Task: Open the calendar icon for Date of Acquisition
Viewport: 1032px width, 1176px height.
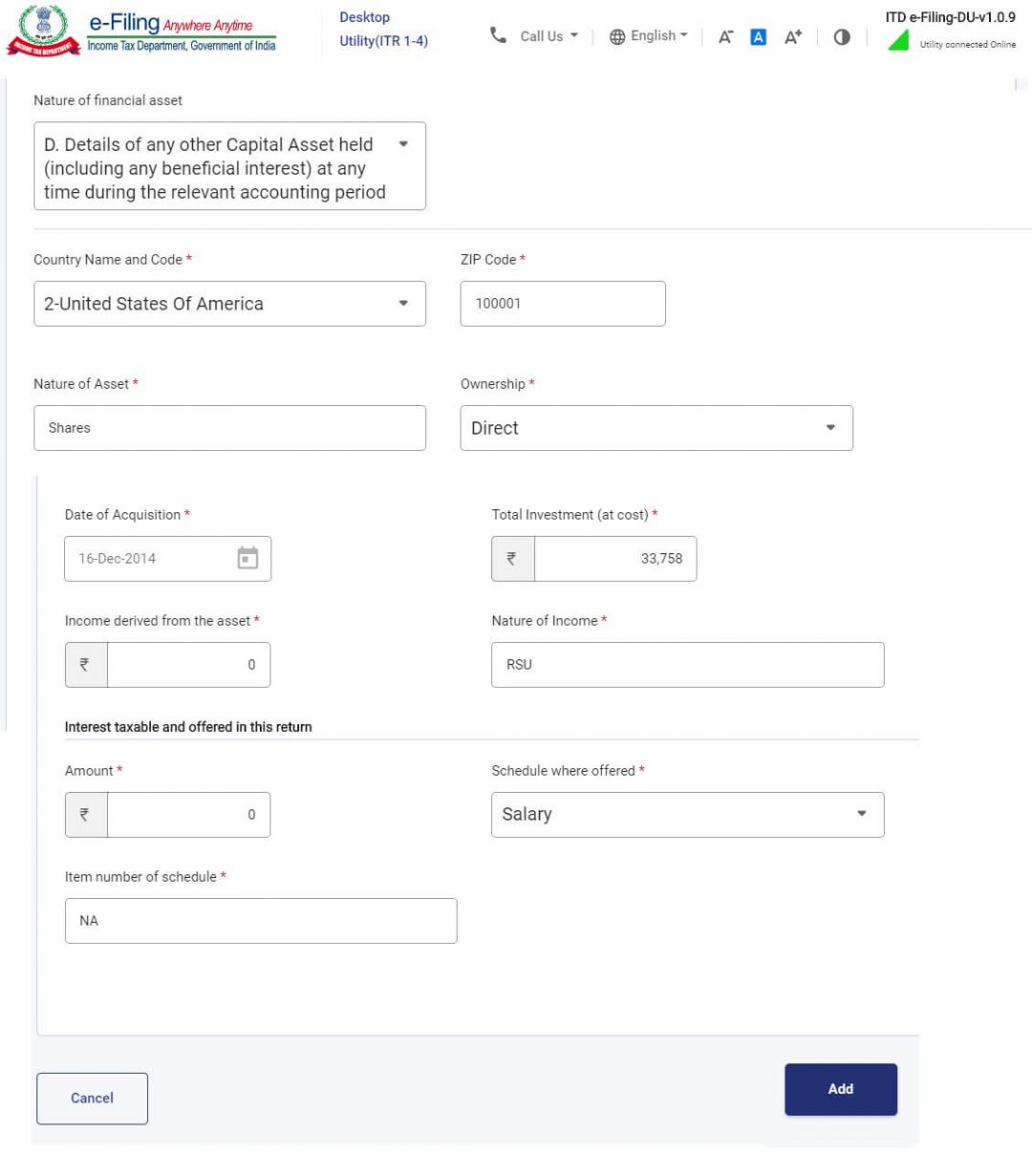Action: (x=247, y=558)
